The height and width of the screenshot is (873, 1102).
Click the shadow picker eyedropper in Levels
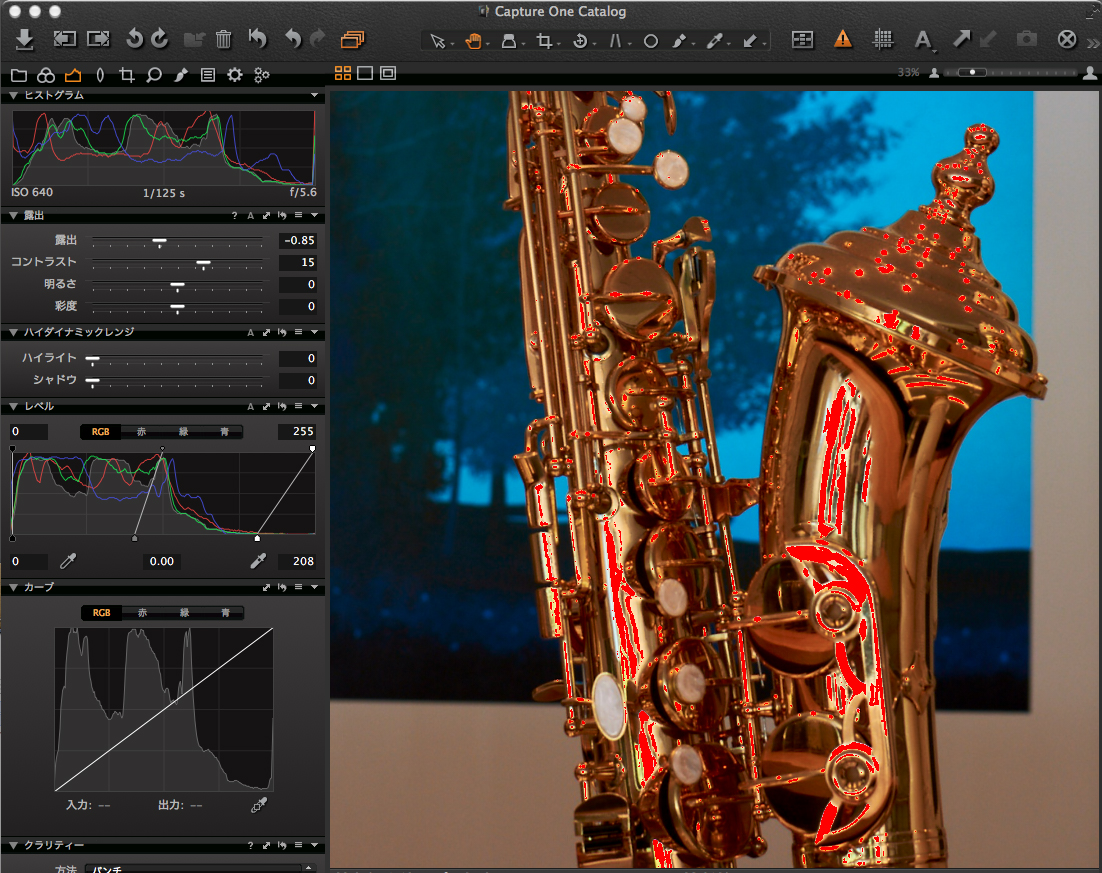point(69,561)
